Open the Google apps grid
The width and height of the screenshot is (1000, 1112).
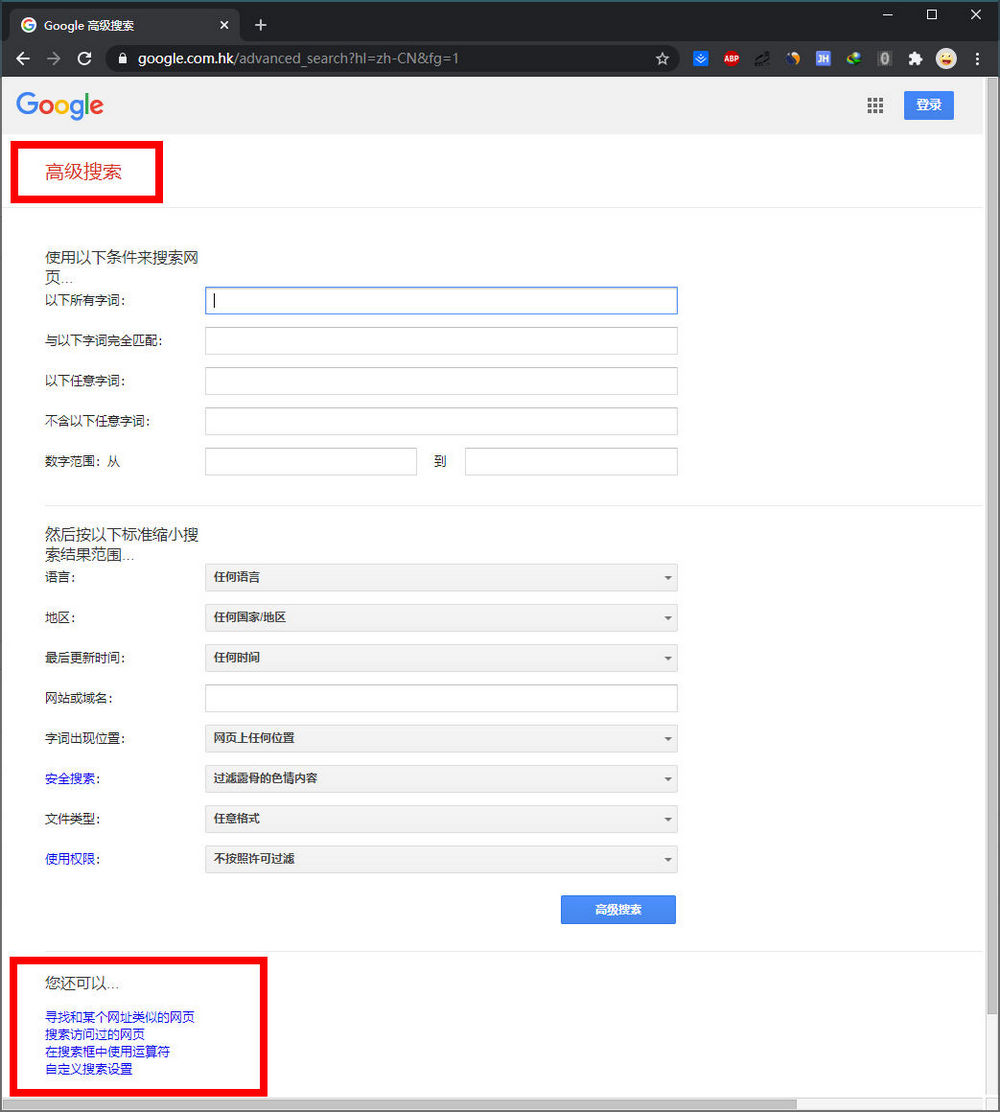click(875, 105)
